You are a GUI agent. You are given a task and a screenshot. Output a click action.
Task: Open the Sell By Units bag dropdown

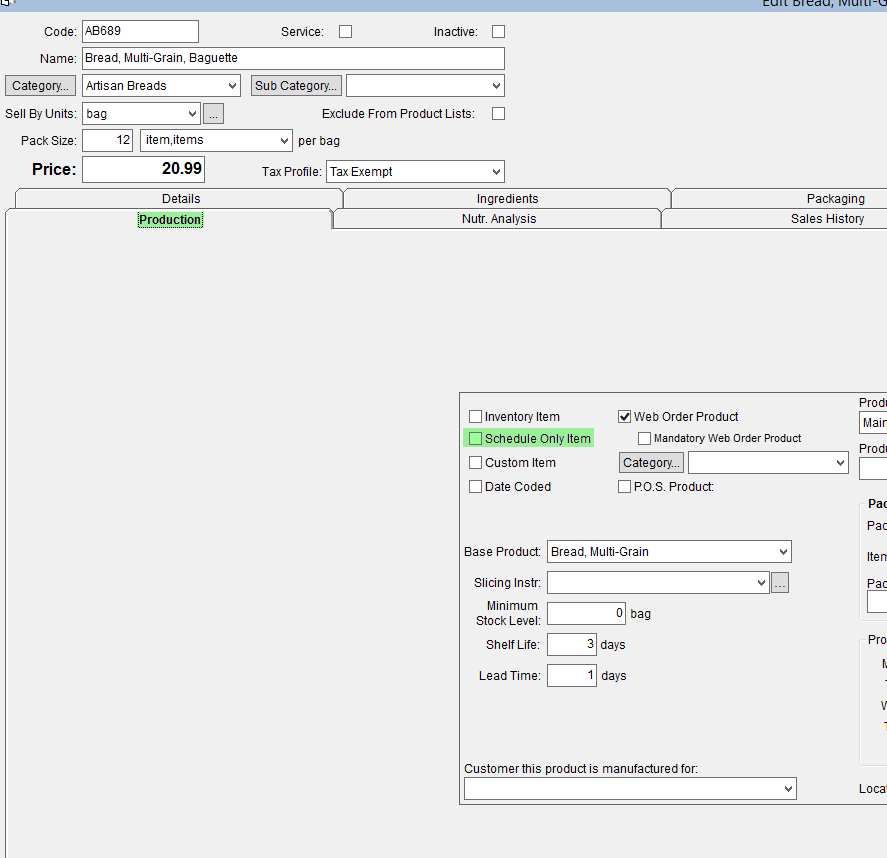[x=141, y=114]
